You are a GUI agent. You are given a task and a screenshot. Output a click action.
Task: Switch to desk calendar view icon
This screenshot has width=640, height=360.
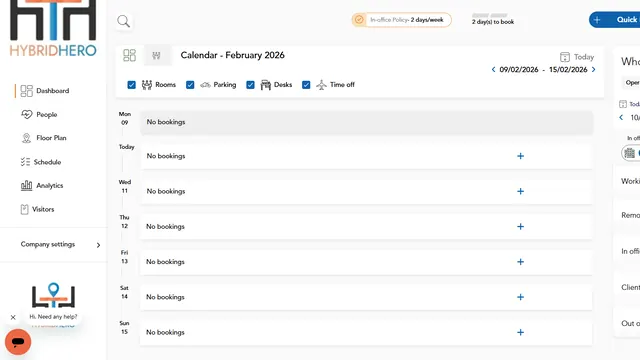pos(156,55)
